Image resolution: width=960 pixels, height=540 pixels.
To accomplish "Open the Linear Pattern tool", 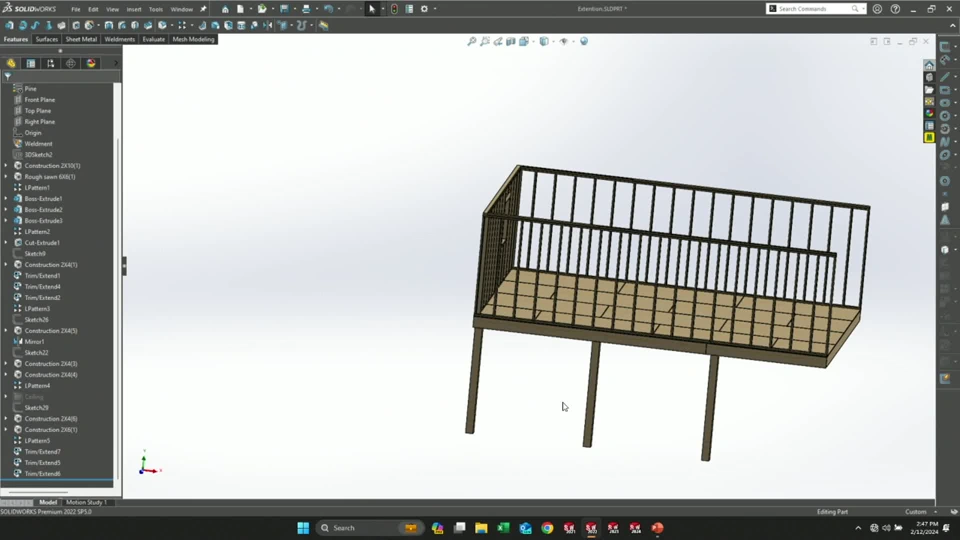I will point(182,26).
